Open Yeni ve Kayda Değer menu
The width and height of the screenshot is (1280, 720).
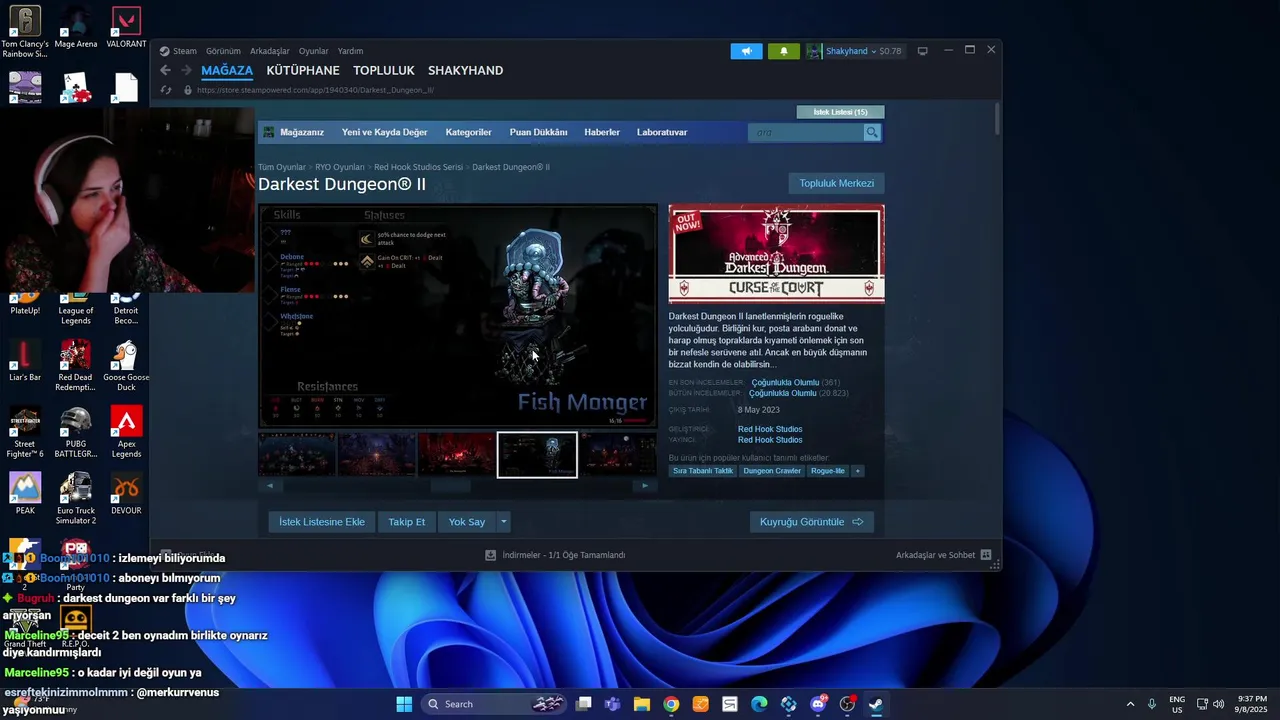384,132
